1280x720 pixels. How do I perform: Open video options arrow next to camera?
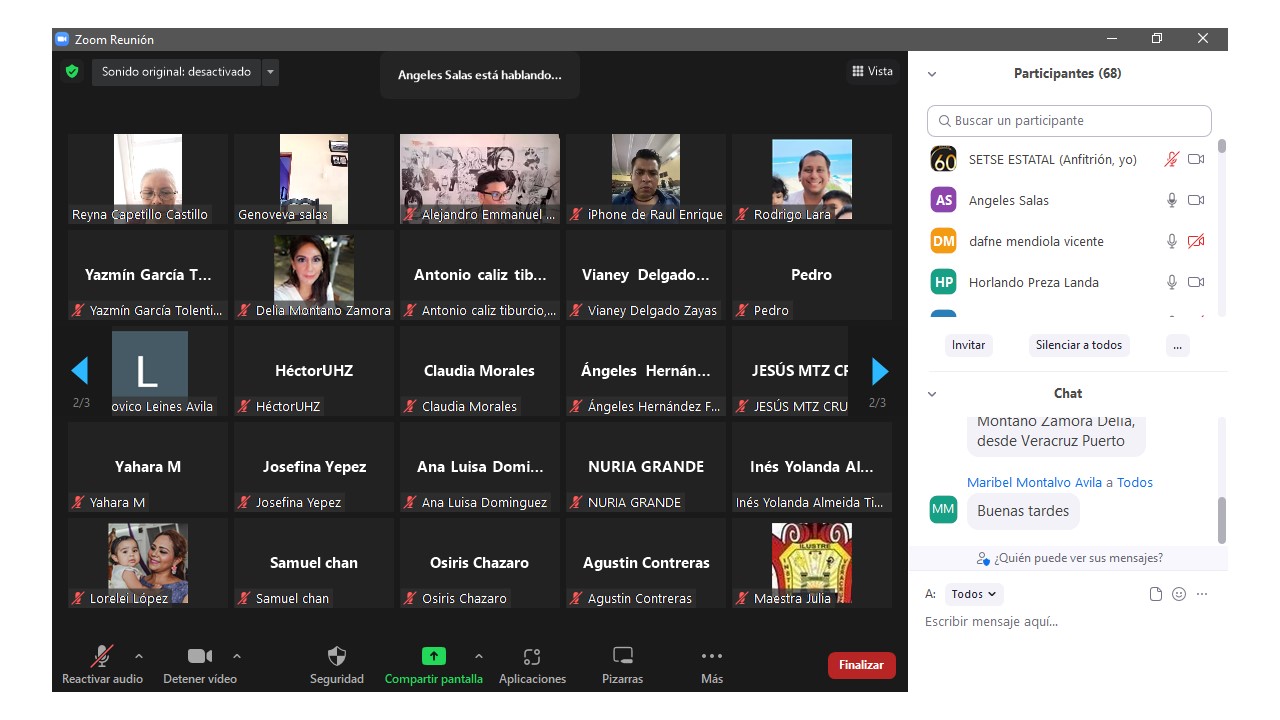[237, 657]
